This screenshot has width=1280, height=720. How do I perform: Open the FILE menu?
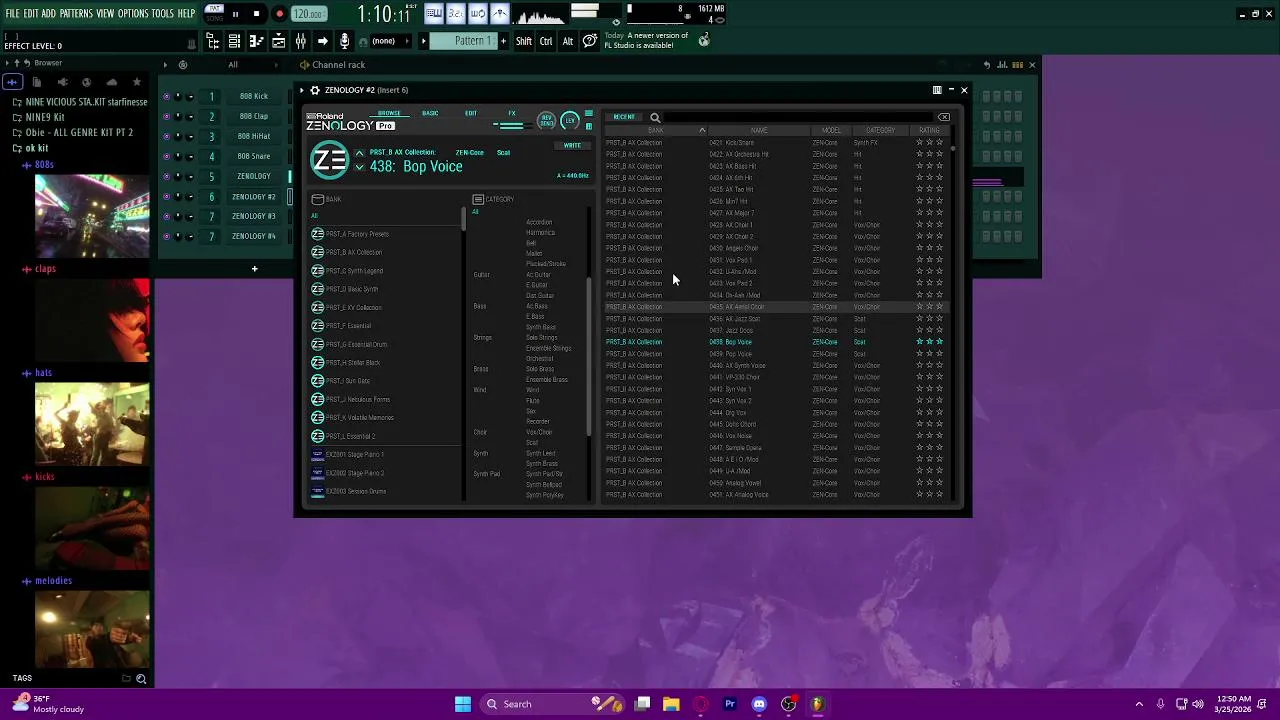(x=12, y=13)
